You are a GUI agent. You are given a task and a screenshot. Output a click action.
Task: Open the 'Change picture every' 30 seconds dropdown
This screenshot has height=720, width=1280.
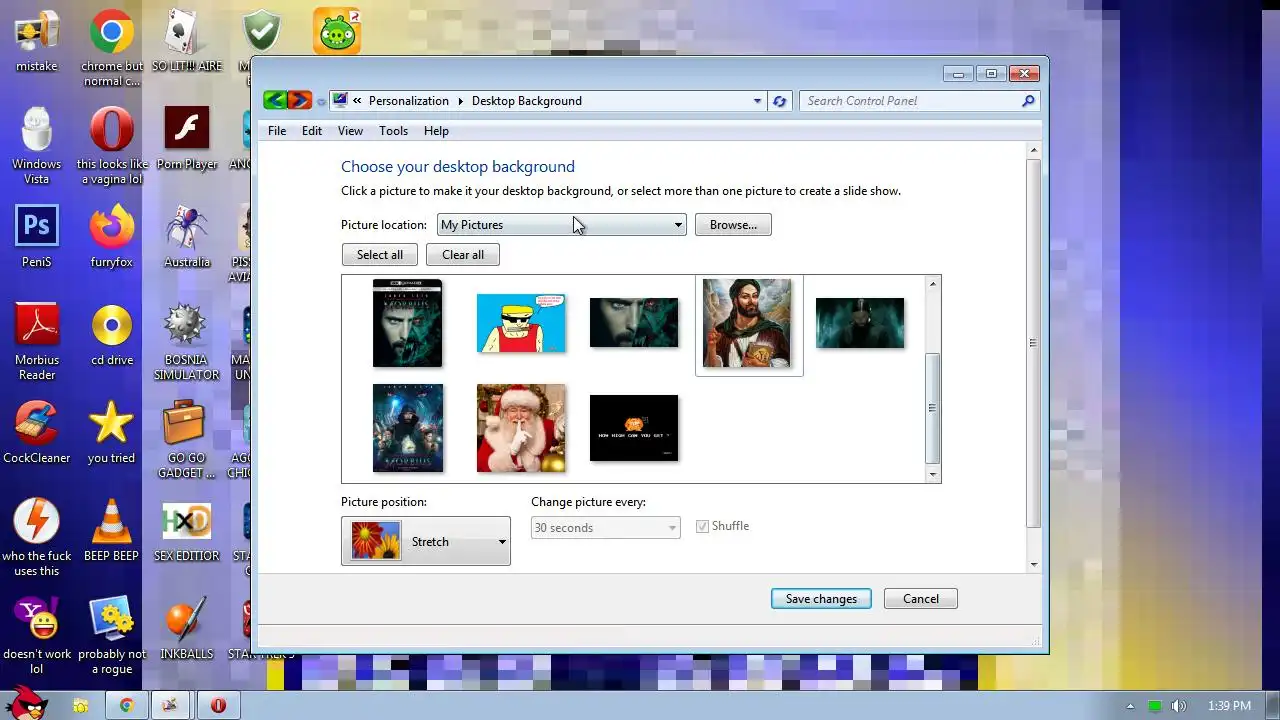pos(606,527)
